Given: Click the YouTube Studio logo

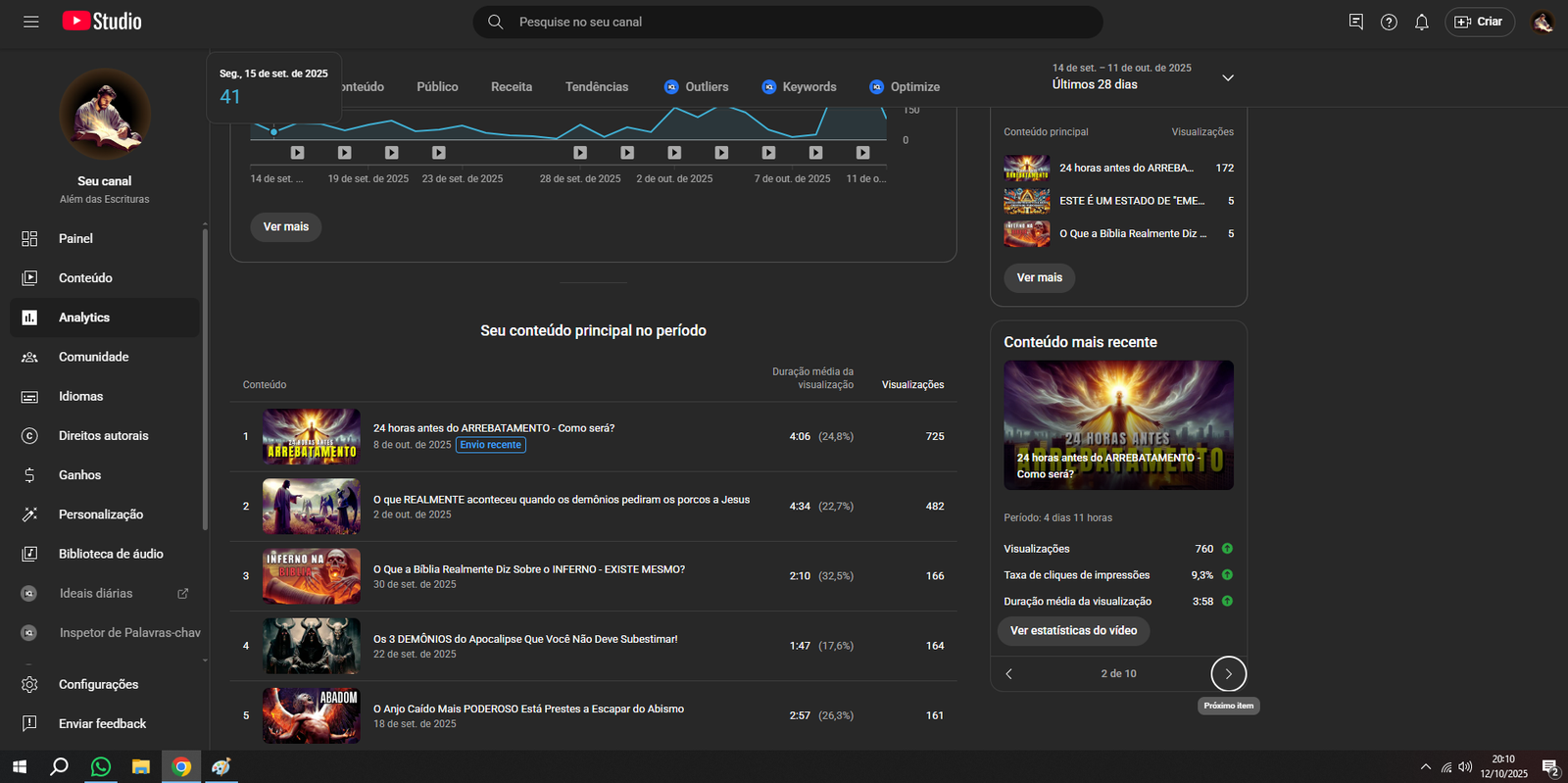Looking at the screenshot, I should pos(102,22).
